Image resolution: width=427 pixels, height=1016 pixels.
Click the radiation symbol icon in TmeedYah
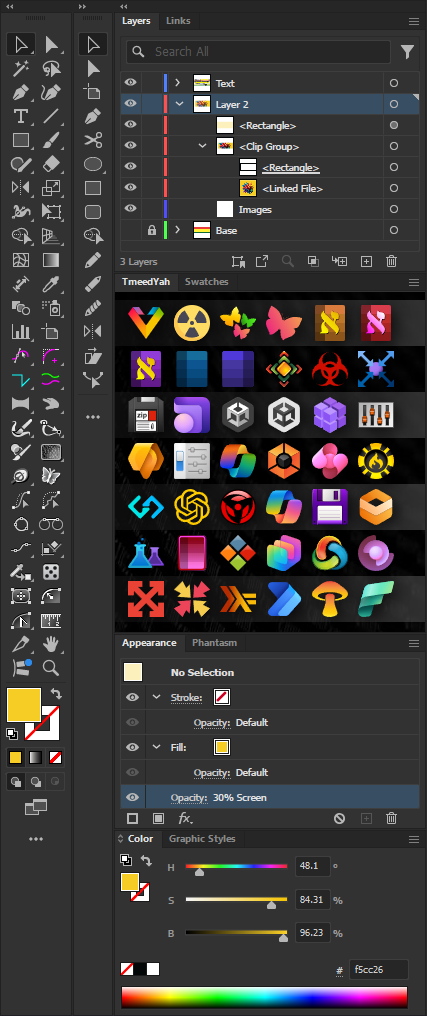pyautogui.click(x=192, y=323)
